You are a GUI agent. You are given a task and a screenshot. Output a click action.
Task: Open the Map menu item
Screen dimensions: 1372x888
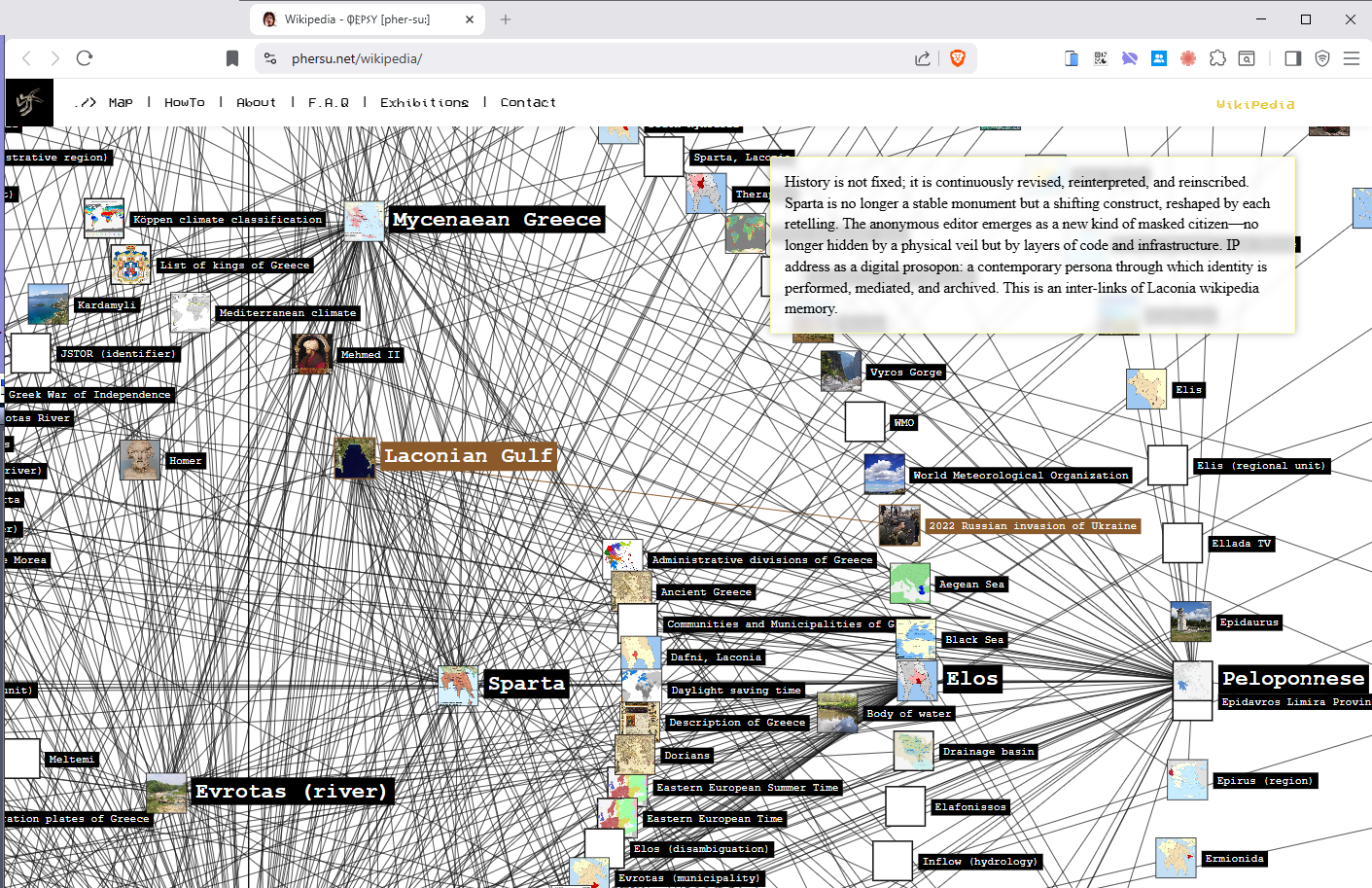tap(121, 102)
